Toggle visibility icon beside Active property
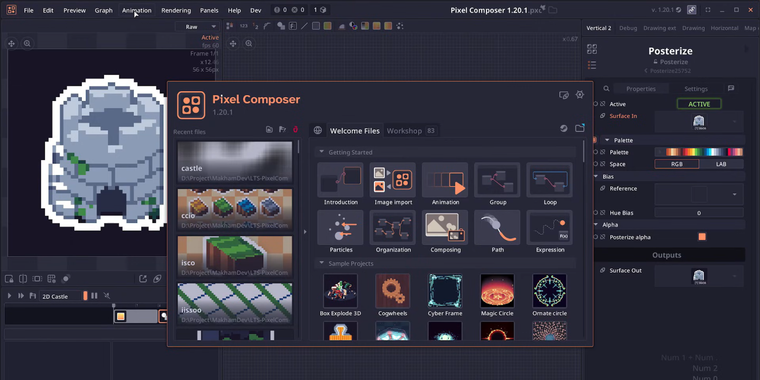This screenshot has width=760, height=380. pos(602,104)
